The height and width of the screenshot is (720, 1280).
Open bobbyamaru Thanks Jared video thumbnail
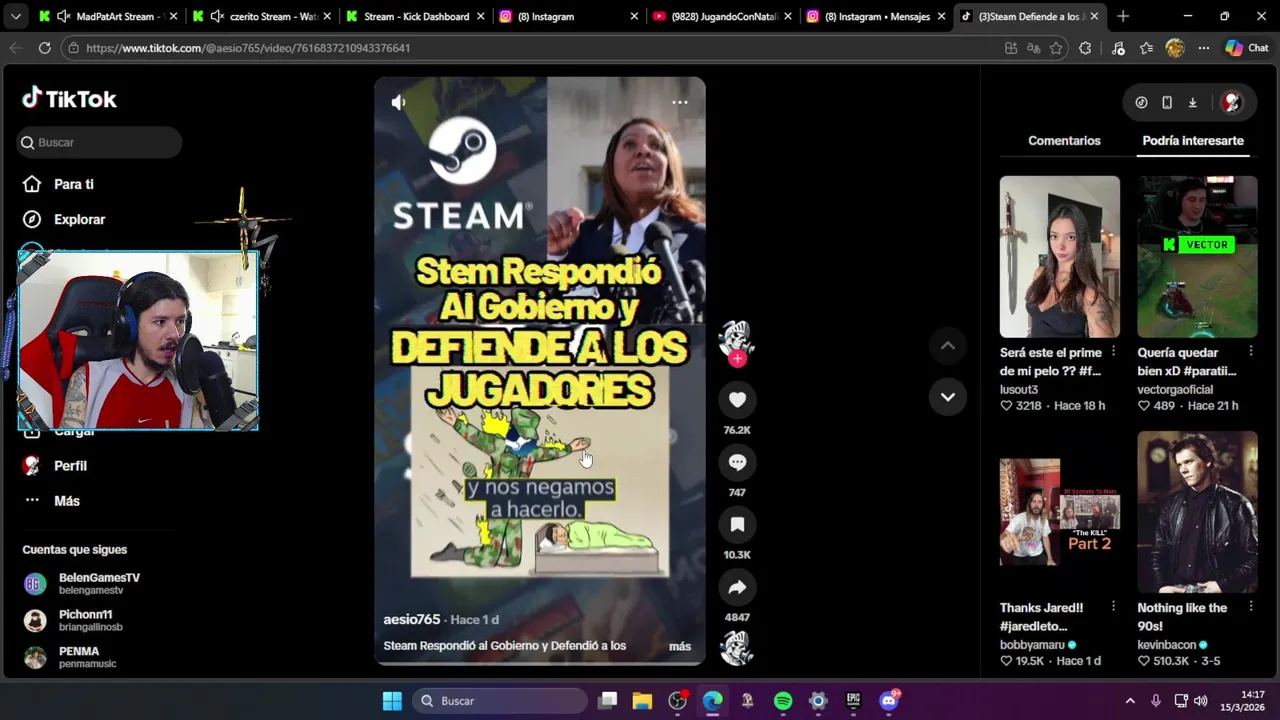coord(1060,512)
